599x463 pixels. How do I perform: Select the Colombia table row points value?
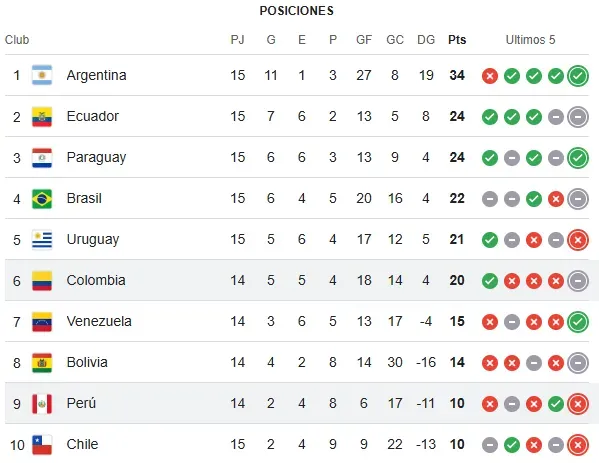click(x=457, y=280)
